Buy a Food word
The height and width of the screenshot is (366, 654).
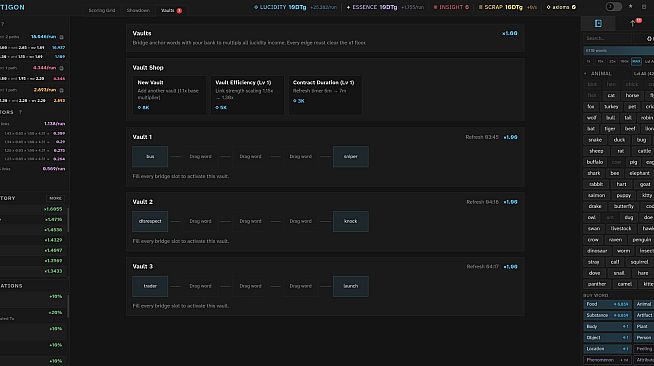pyautogui.click(x=607, y=304)
